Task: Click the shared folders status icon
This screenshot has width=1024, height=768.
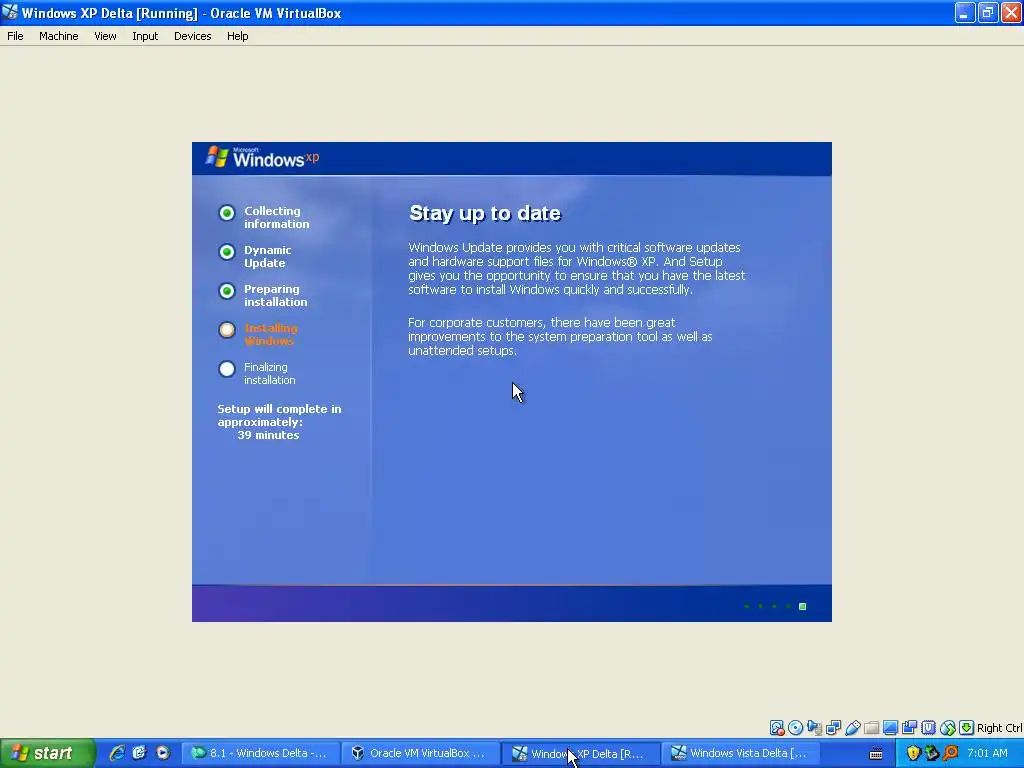Action: (871, 728)
